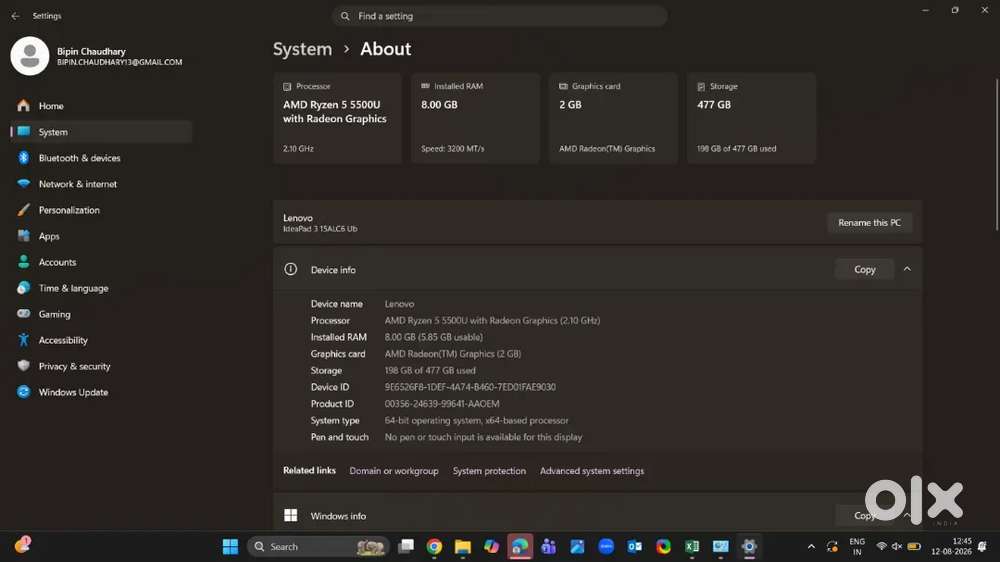Open Apps settings in sidebar

(101, 236)
